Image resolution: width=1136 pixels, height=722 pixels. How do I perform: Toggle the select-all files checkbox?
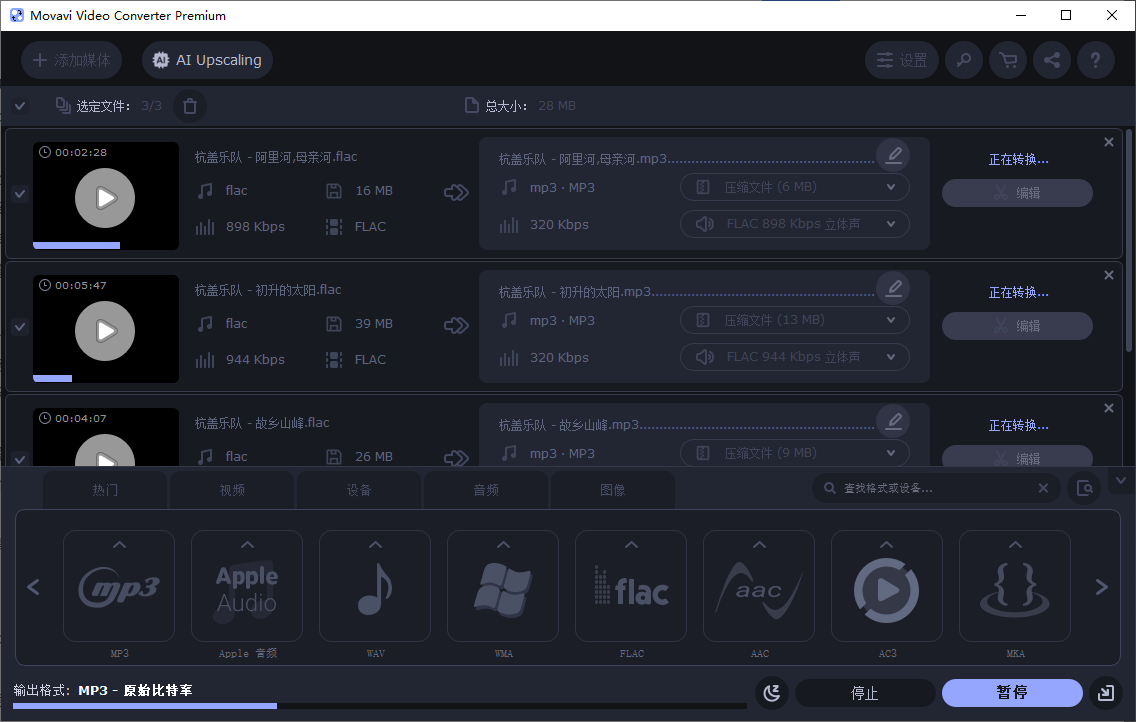[19, 105]
